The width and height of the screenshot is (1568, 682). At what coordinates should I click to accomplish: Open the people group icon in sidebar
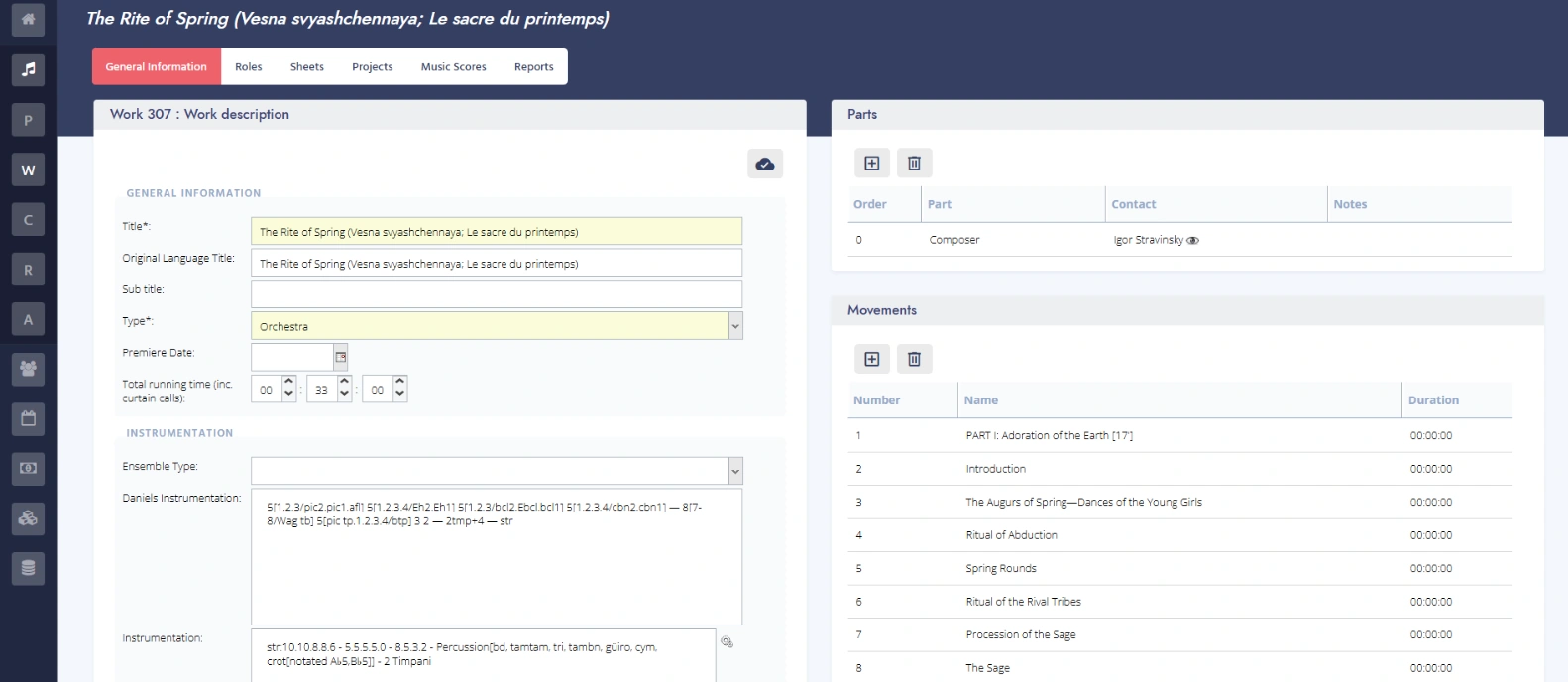[28, 369]
